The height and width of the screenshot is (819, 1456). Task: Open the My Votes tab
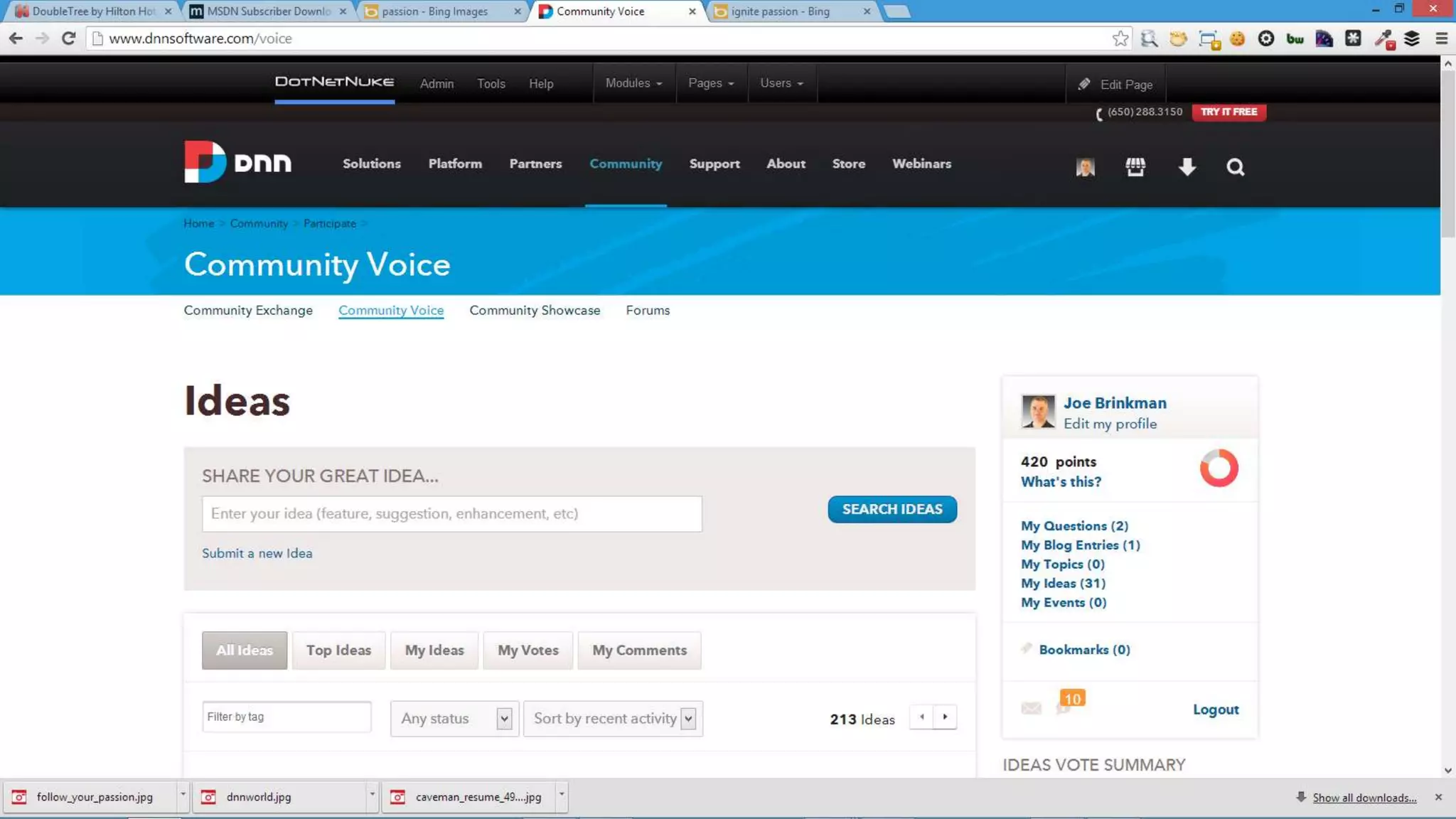528,650
